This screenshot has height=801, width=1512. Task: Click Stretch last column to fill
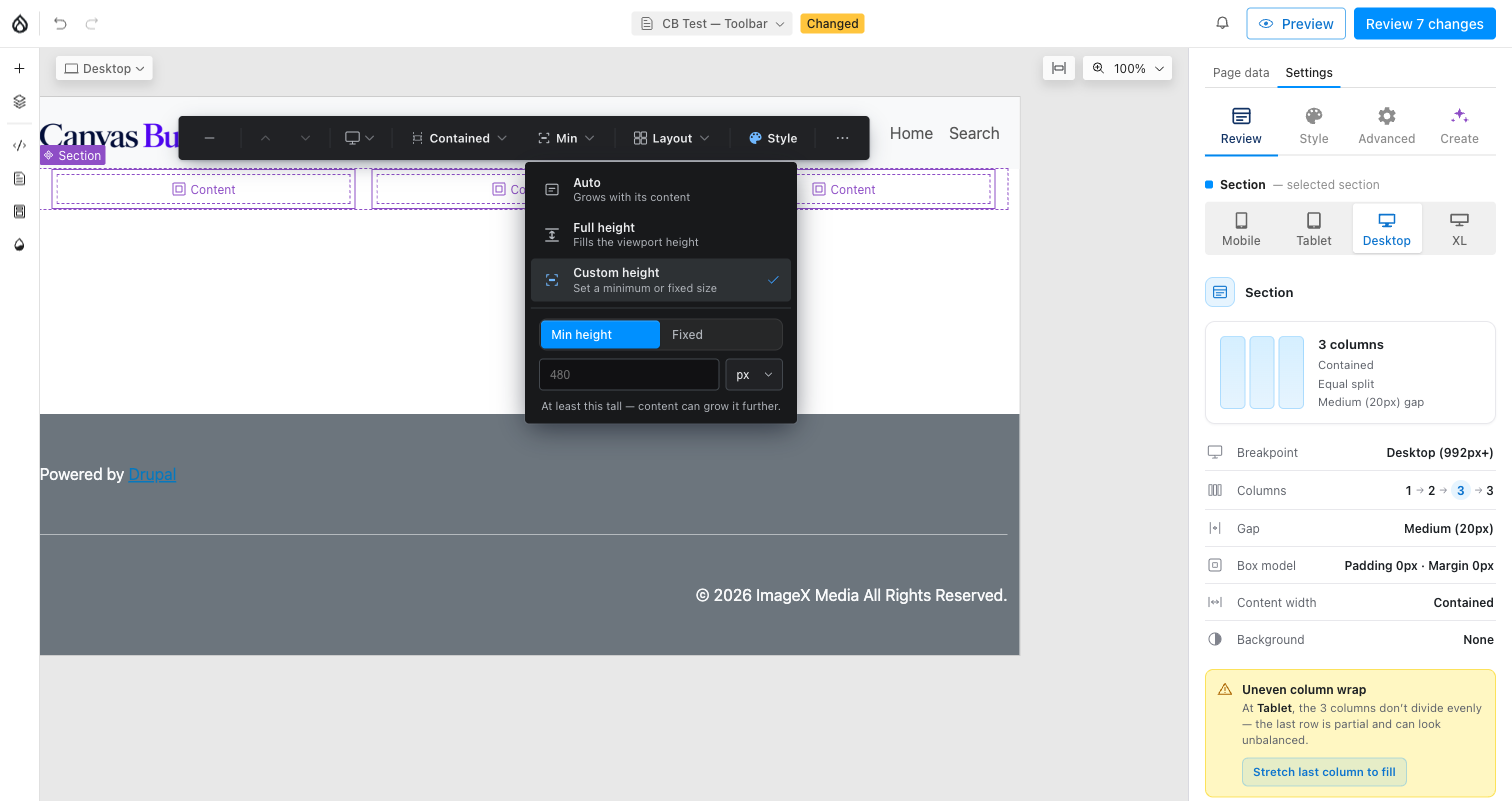(1324, 772)
